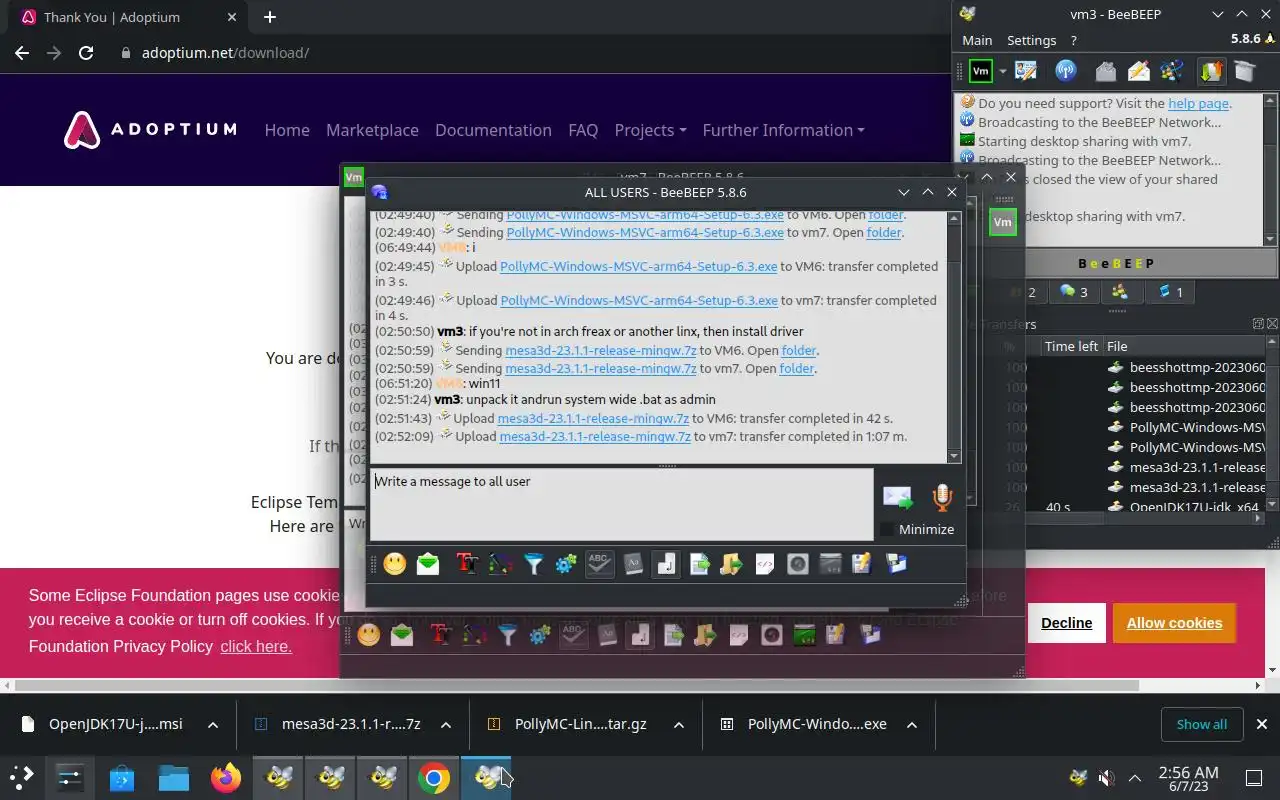
Task: Open the cookie policy 'click here' link
Action: click(256, 646)
